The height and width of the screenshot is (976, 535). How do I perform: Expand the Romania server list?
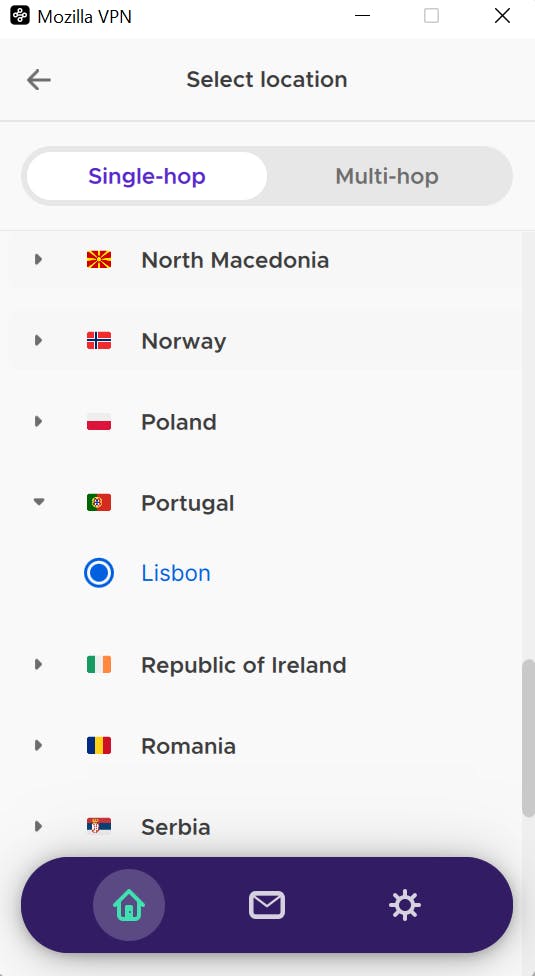pos(39,746)
